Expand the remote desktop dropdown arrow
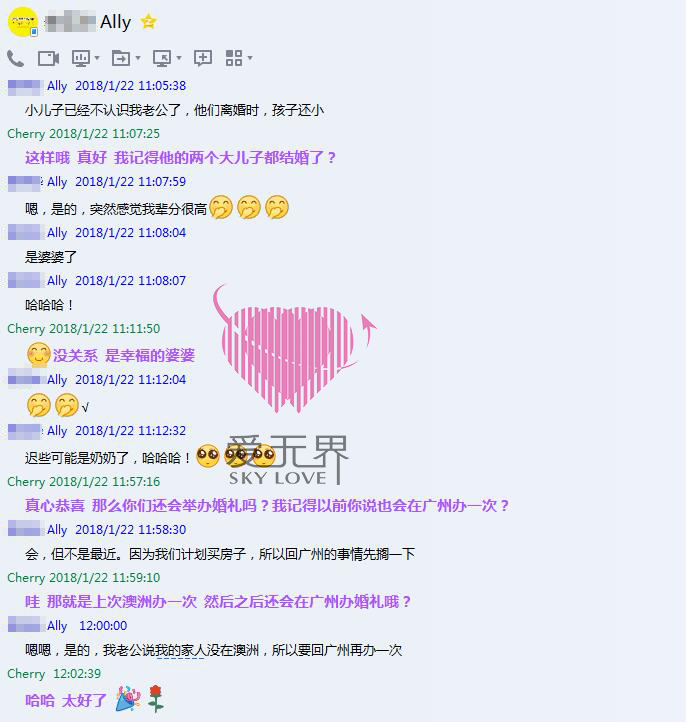This screenshot has height=722, width=686. tap(179, 58)
